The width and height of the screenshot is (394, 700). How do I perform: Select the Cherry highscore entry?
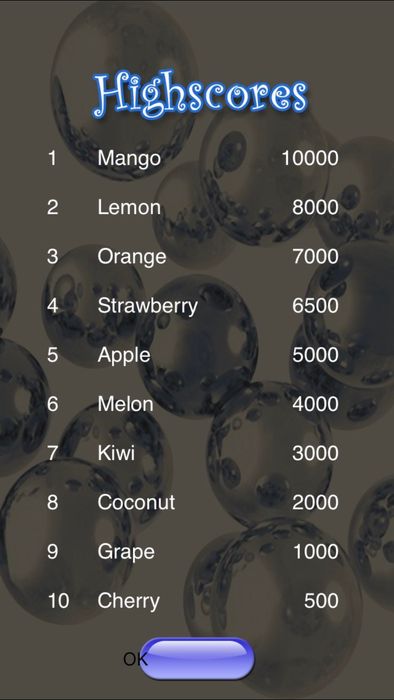coord(129,601)
